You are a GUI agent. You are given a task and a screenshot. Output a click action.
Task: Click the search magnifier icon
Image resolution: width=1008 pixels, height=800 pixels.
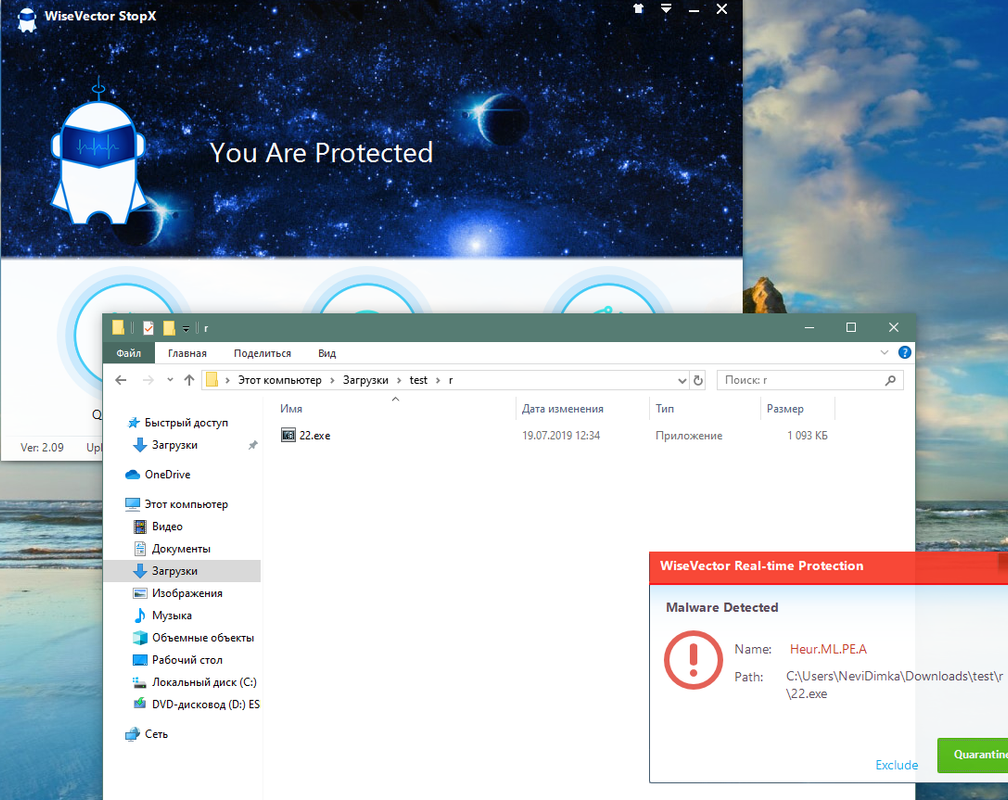890,380
